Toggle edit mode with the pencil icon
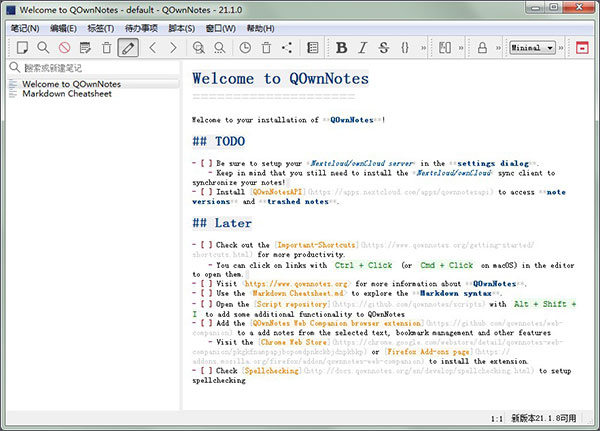The height and width of the screenshot is (431, 600). 128,47
